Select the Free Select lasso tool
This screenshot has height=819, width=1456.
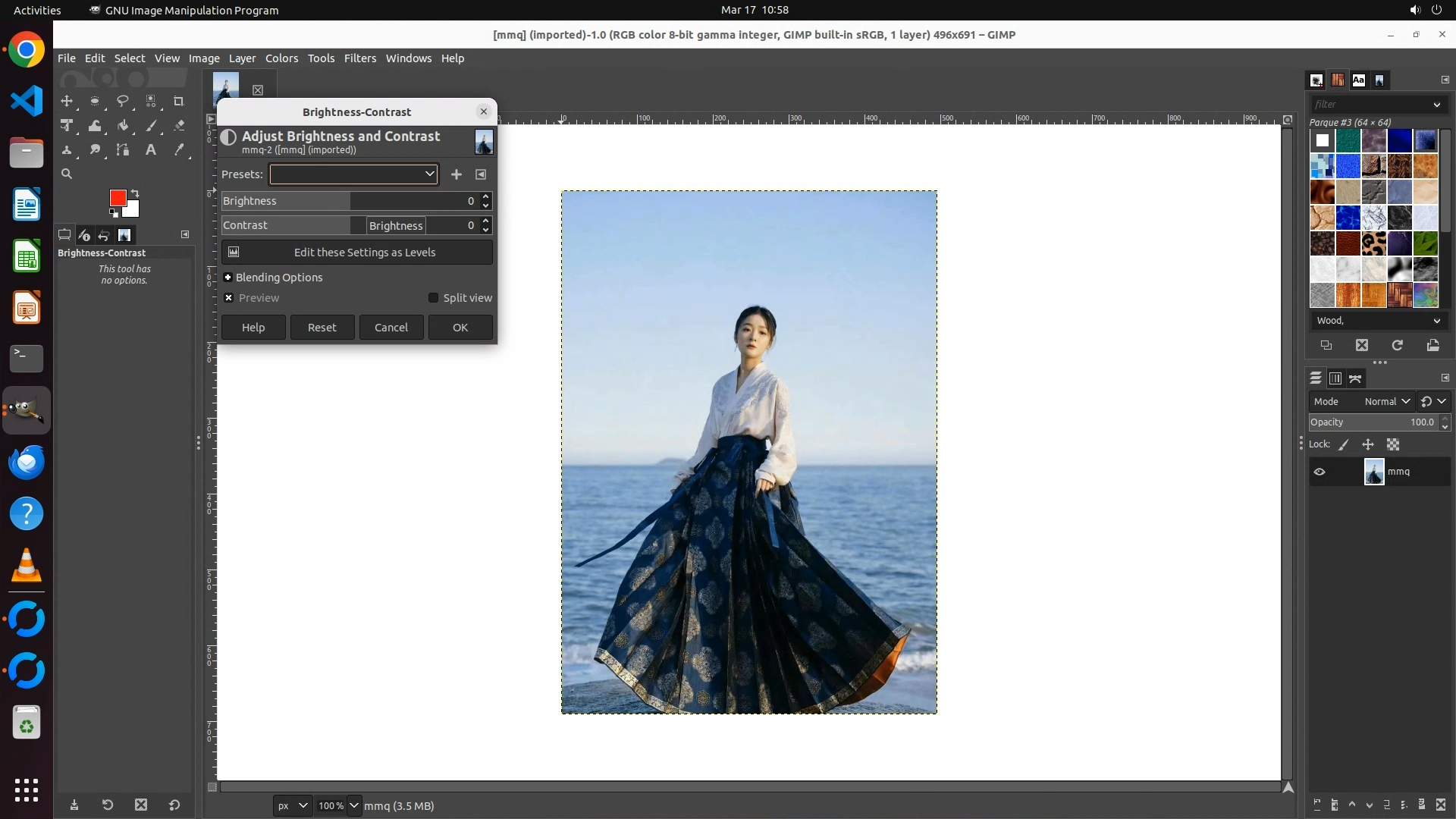pyautogui.click(x=122, y=101)
